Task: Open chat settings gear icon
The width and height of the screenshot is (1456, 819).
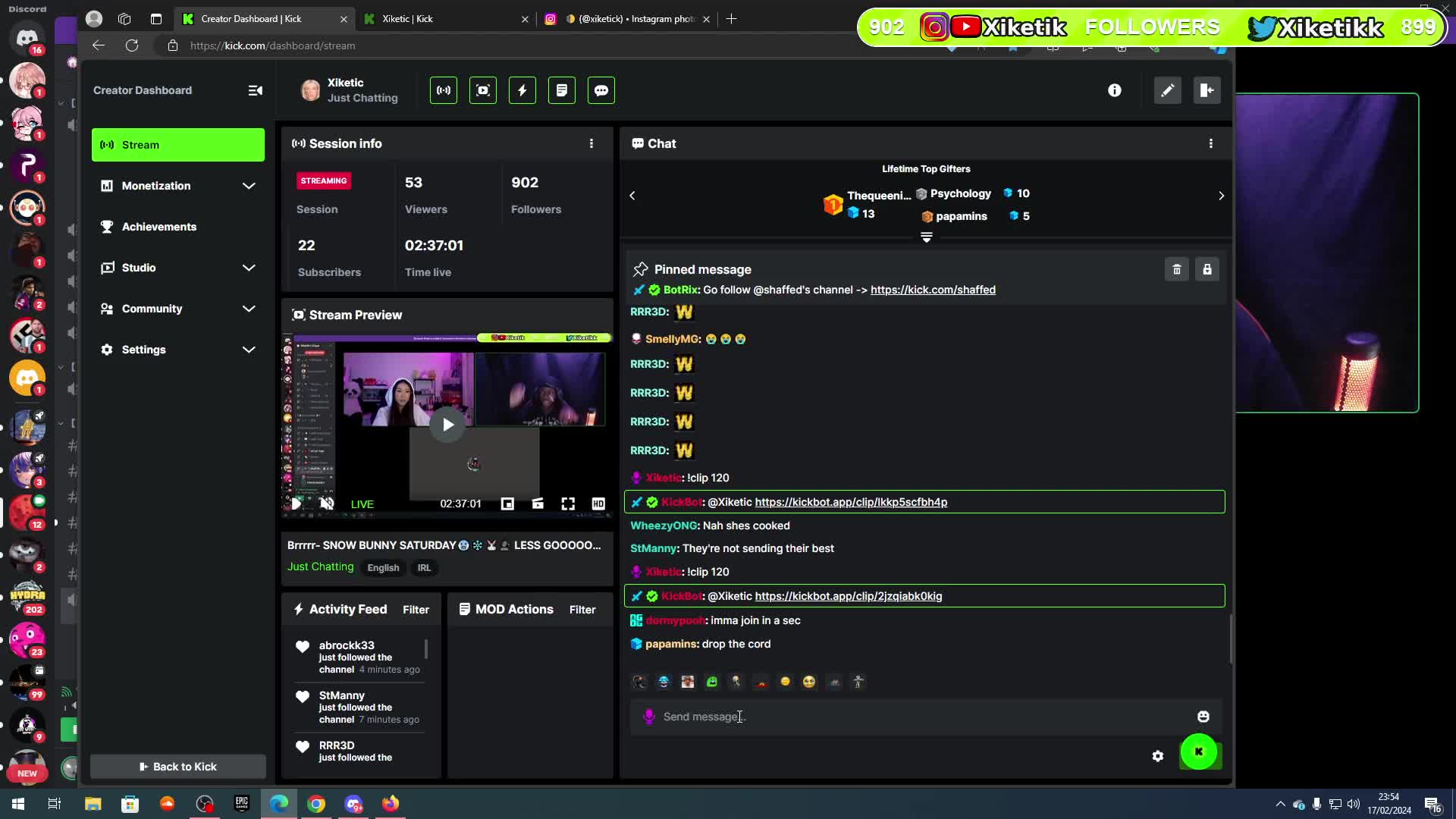Action: (x=1157, y=755)
